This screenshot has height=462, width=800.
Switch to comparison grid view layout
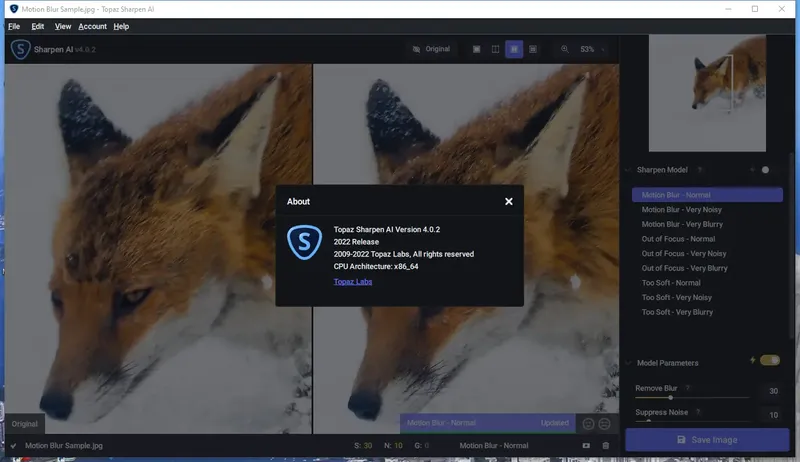pos(533,49)
